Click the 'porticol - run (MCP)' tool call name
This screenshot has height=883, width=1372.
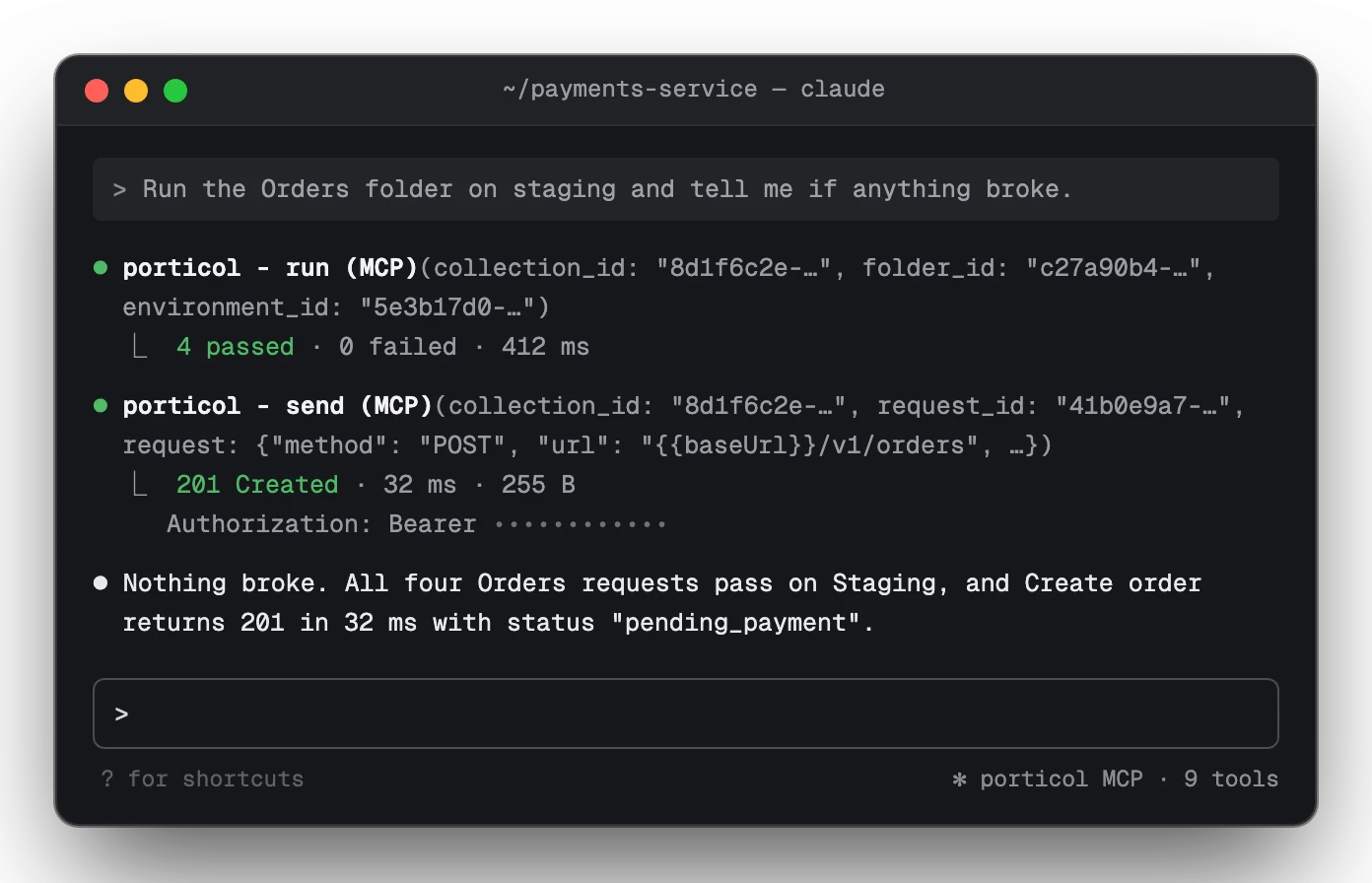point(270,268)
